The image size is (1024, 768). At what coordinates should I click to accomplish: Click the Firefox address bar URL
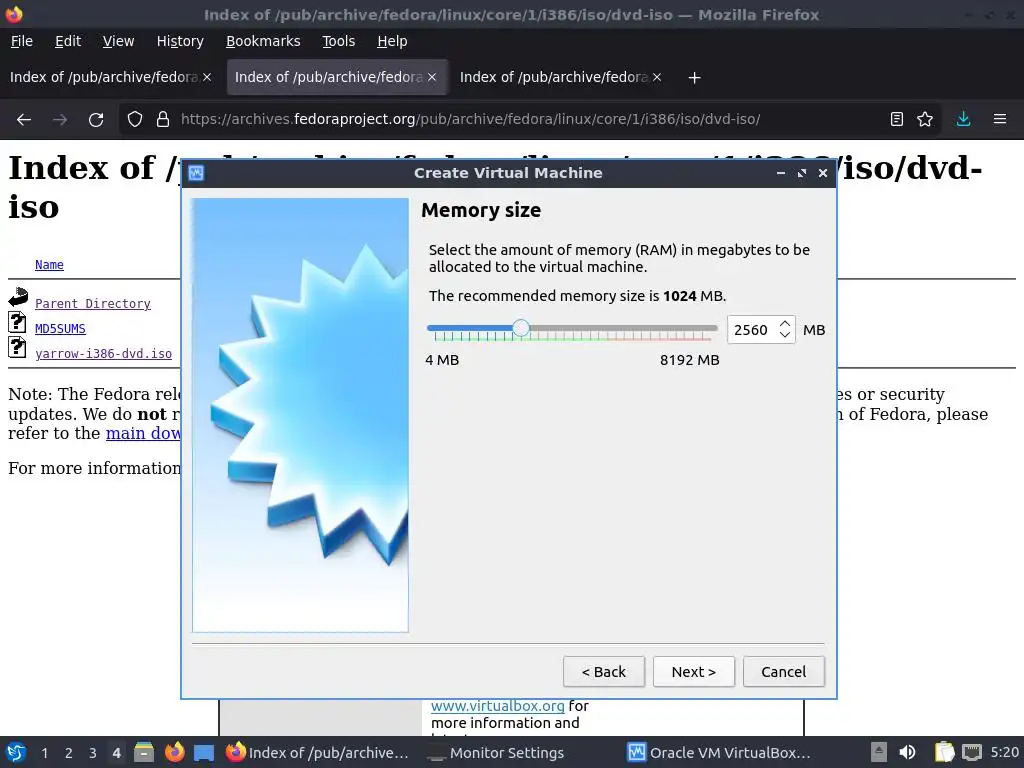point(470,119)
